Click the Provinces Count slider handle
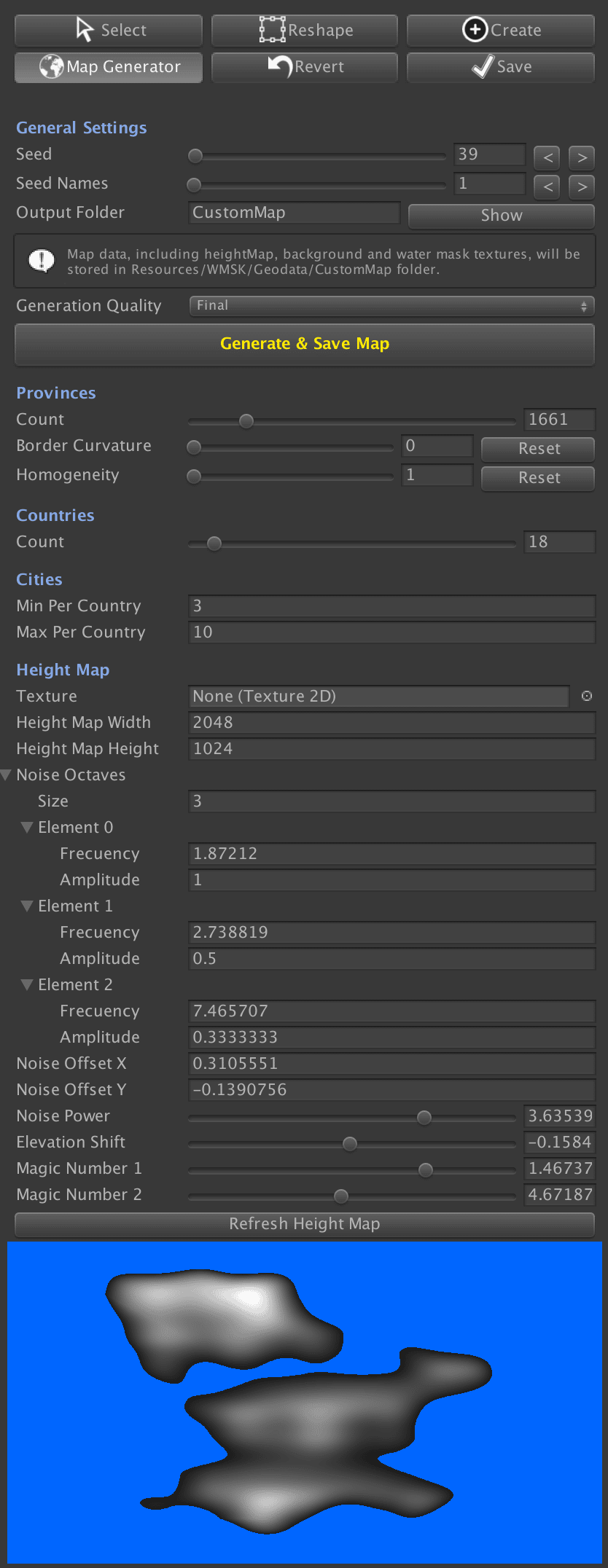Screen dimensions: 608x1568 (x=246, y=421)
